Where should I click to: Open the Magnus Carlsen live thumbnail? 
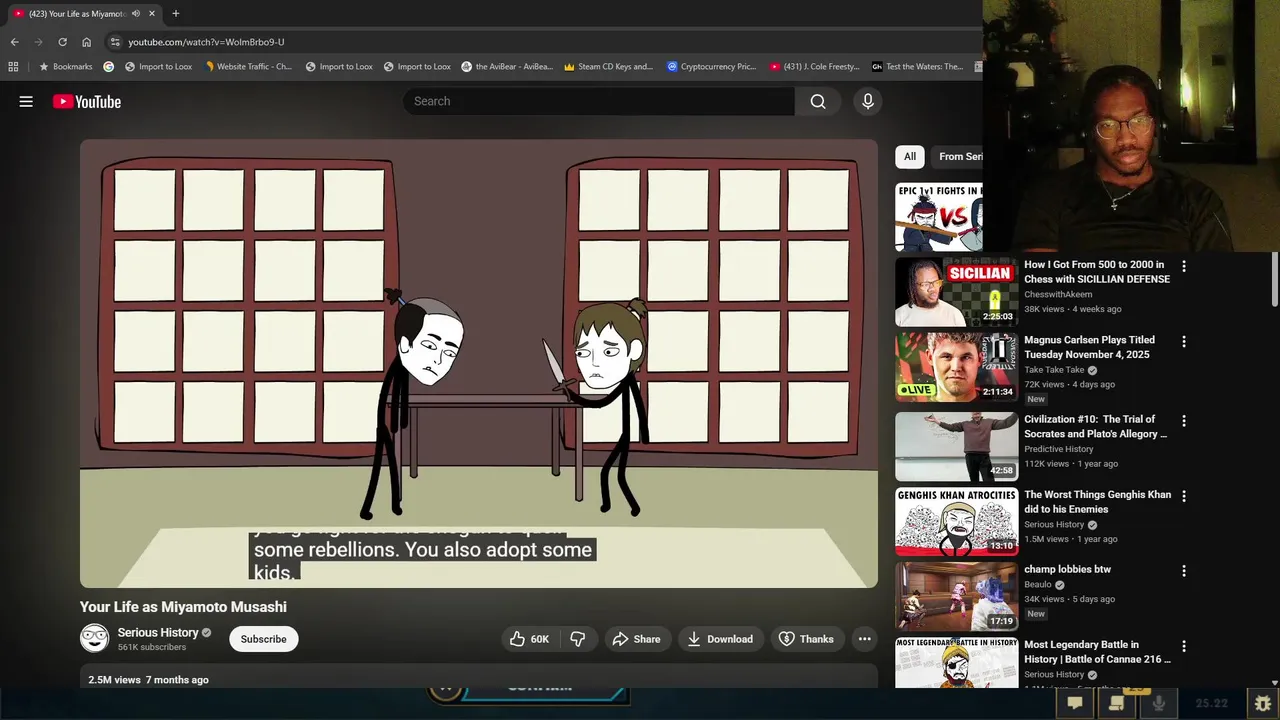pyautogui.click(x=956, y=367)
